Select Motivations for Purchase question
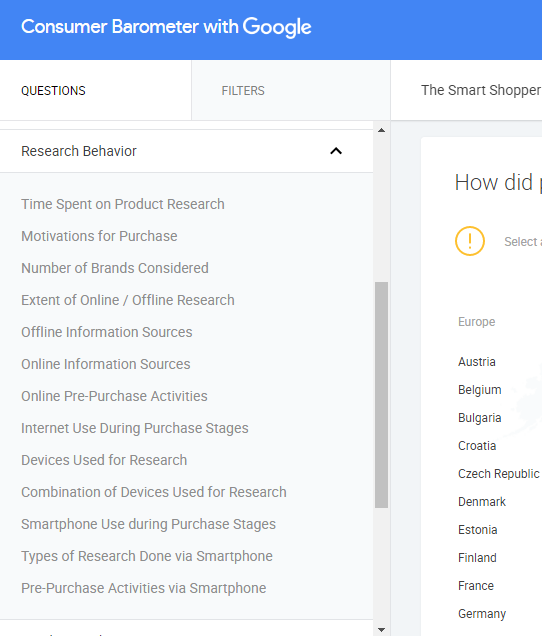Viewport: 542px width, 636px height. click(99, 236)
